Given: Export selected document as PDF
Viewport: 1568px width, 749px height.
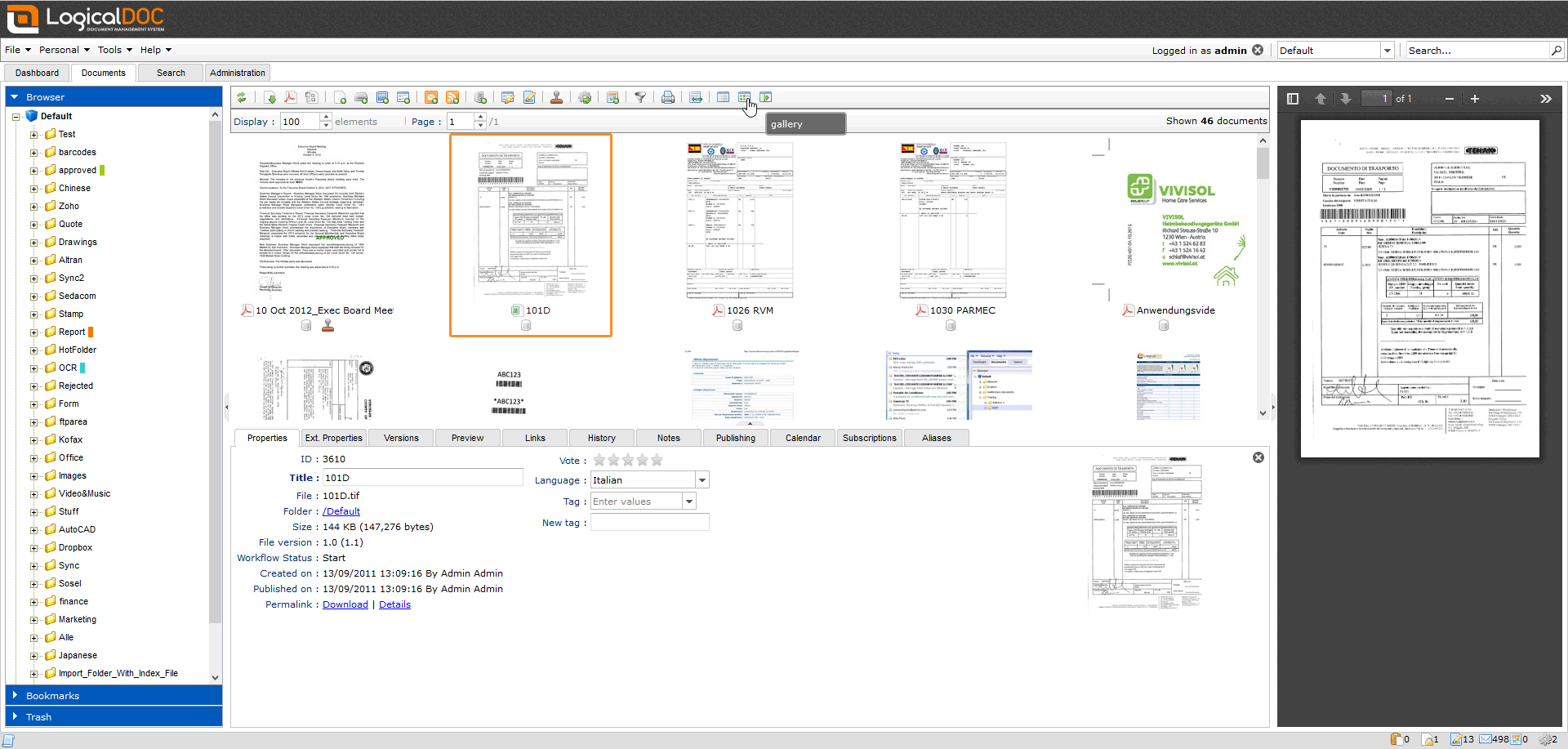Looking at the screenshot, I should [292, 97].
